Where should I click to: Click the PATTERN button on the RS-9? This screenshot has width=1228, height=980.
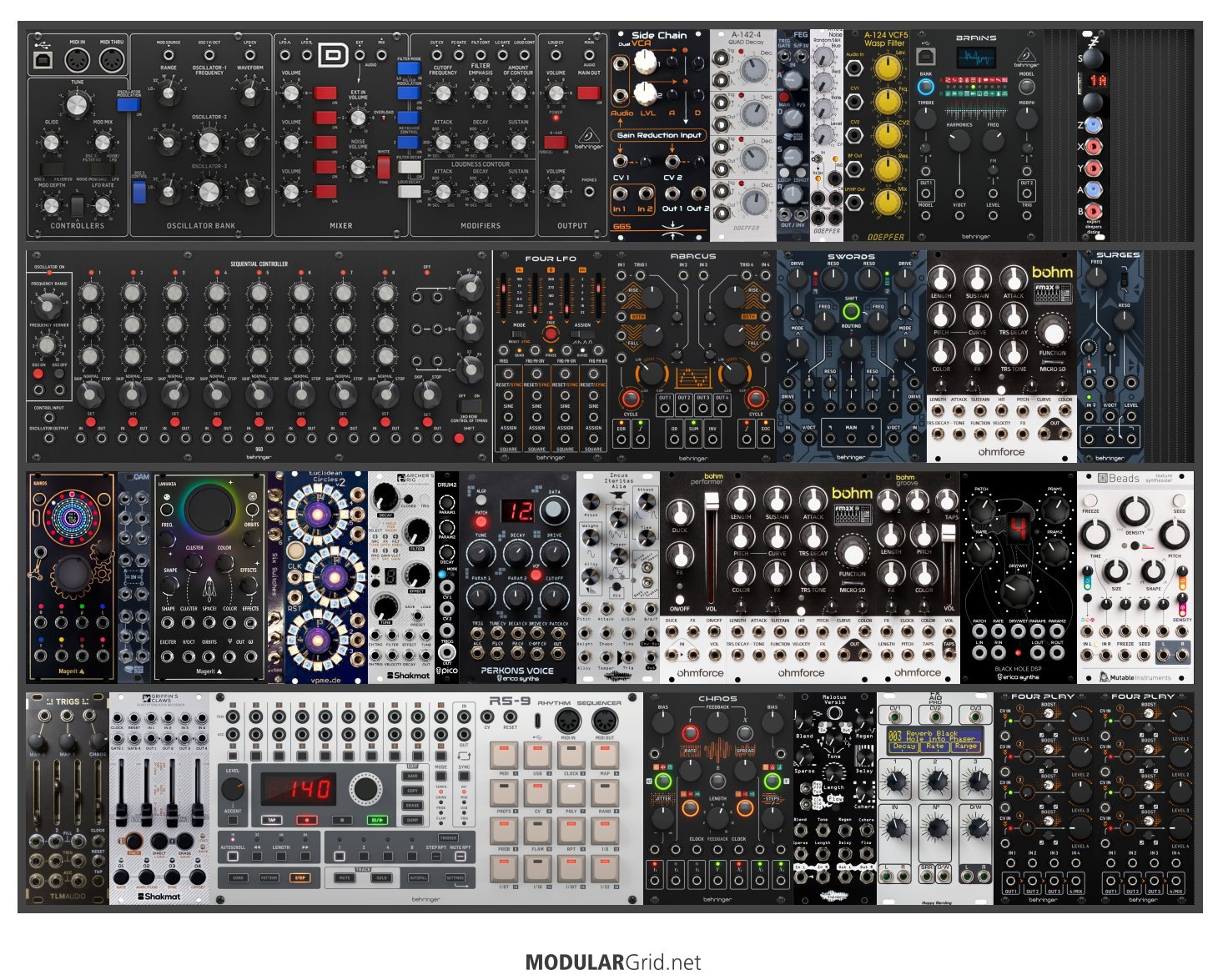coord(269,877)
